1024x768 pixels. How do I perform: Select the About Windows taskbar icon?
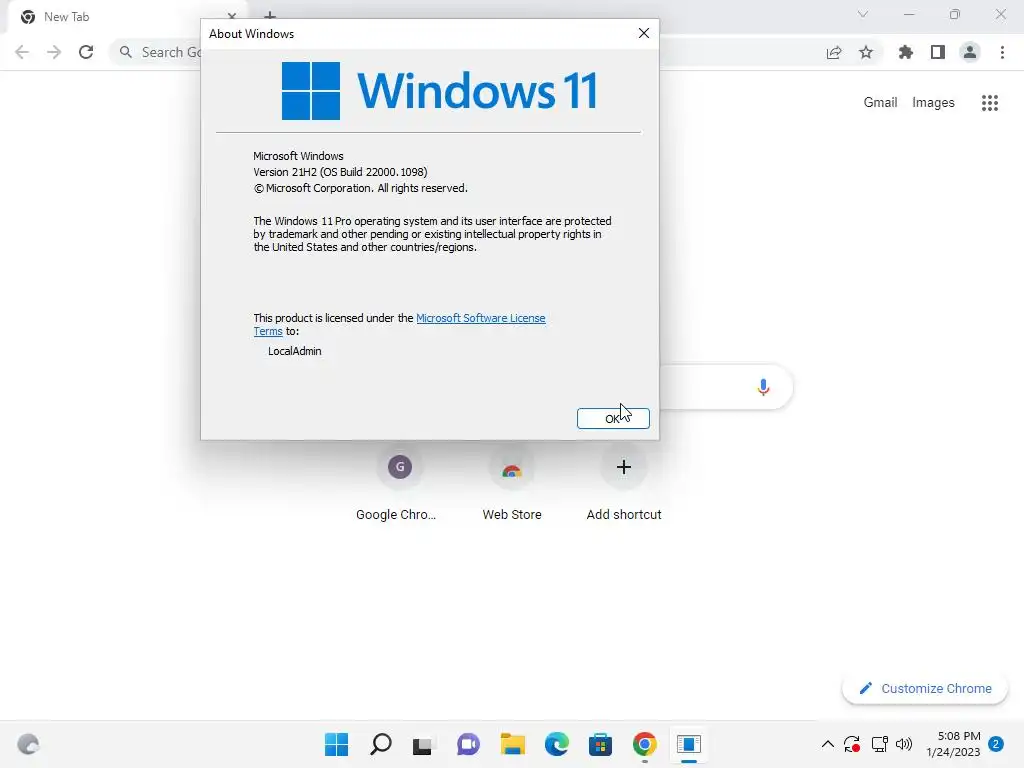[688, 744]
